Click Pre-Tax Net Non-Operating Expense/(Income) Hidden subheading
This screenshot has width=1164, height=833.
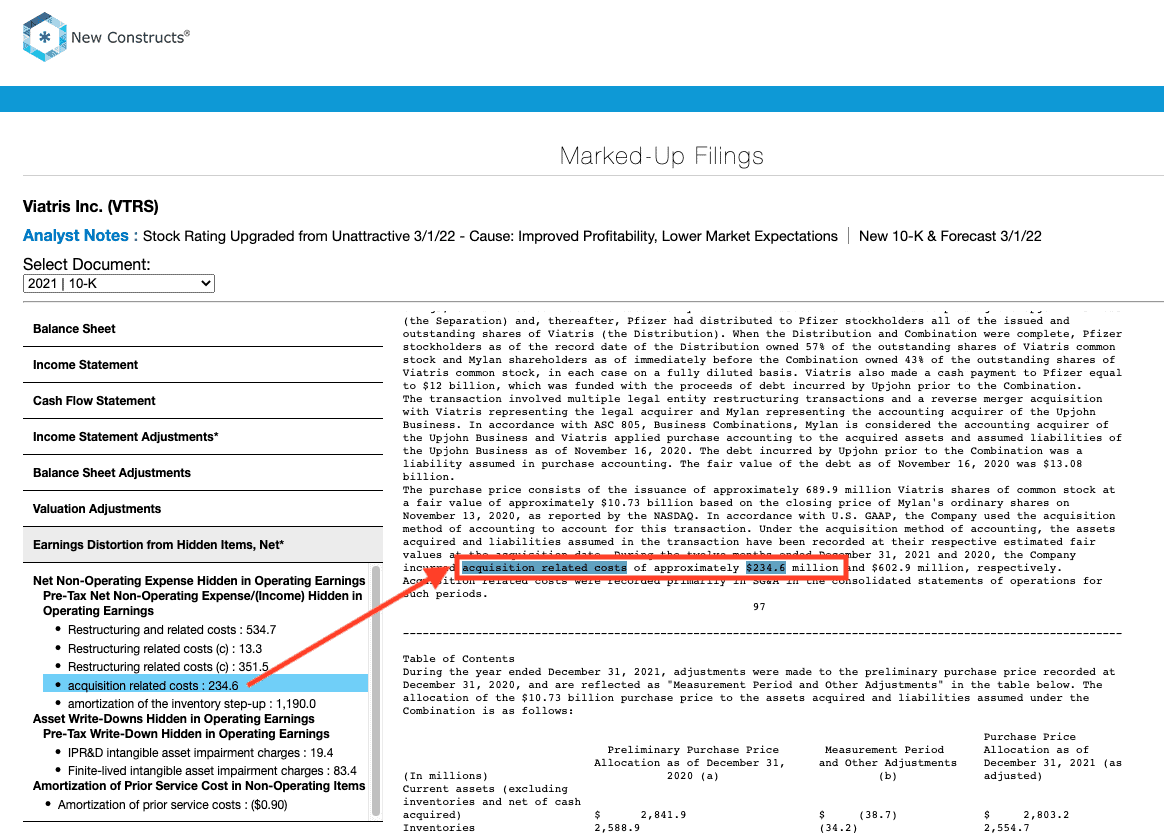coord(203,603)
